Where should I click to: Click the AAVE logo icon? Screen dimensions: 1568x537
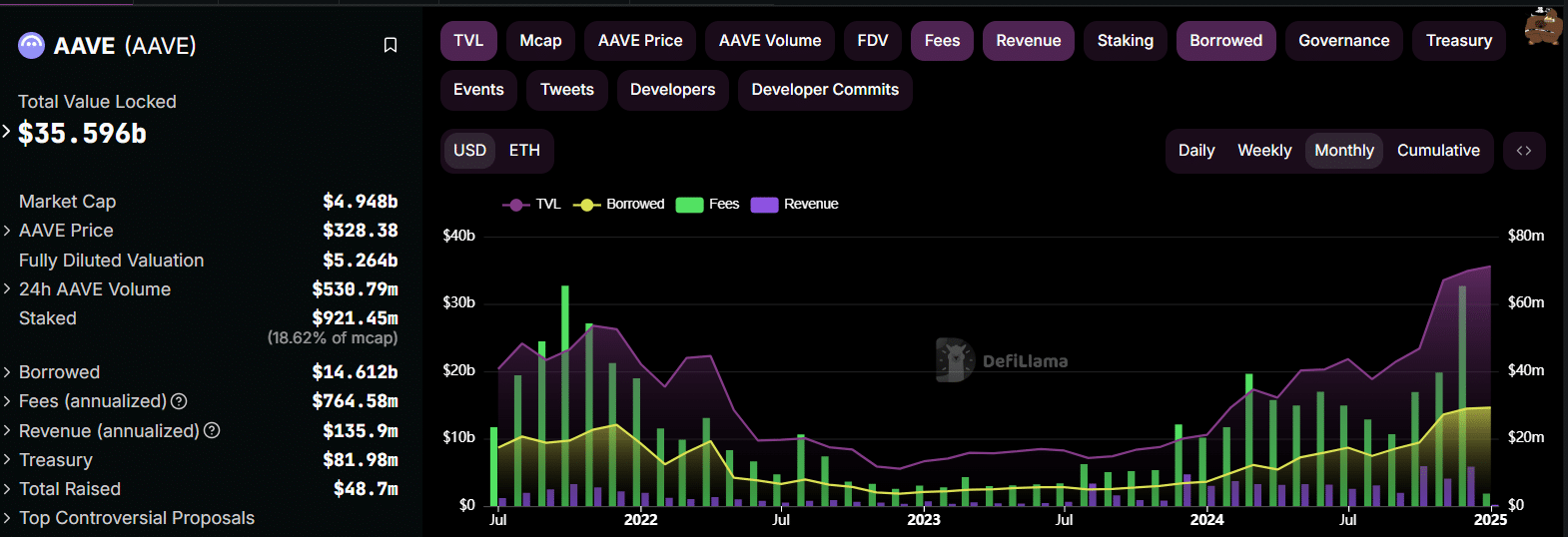click(x=32, y=45)
